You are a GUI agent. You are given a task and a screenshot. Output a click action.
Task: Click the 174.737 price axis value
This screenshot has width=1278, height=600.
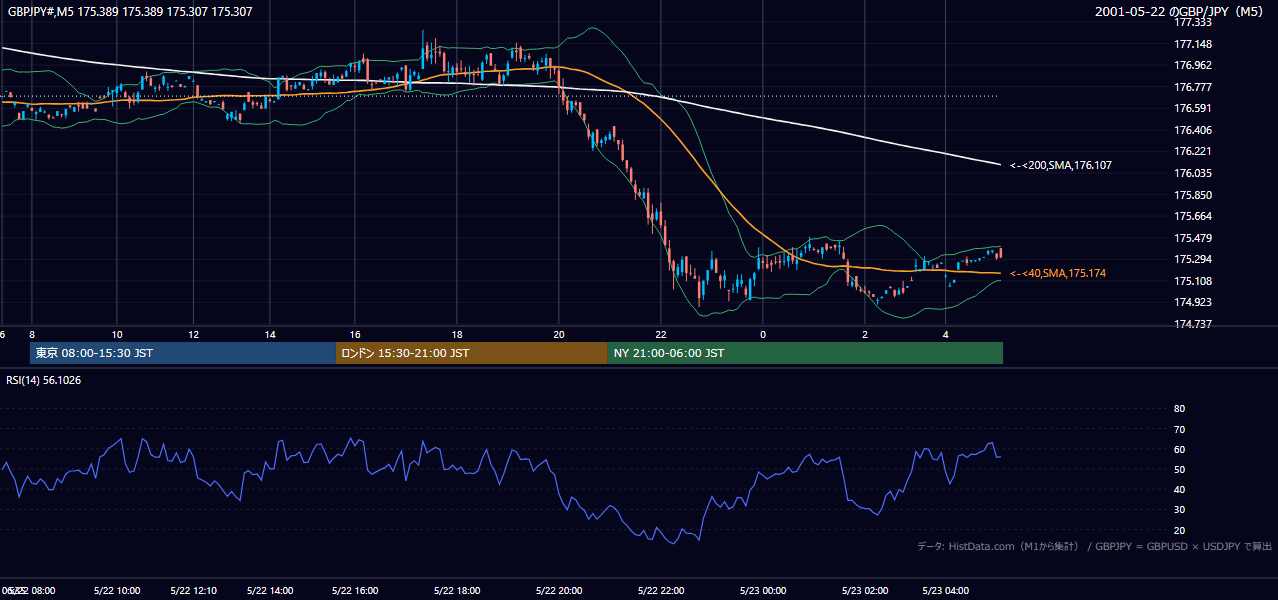coord(1193,324)
